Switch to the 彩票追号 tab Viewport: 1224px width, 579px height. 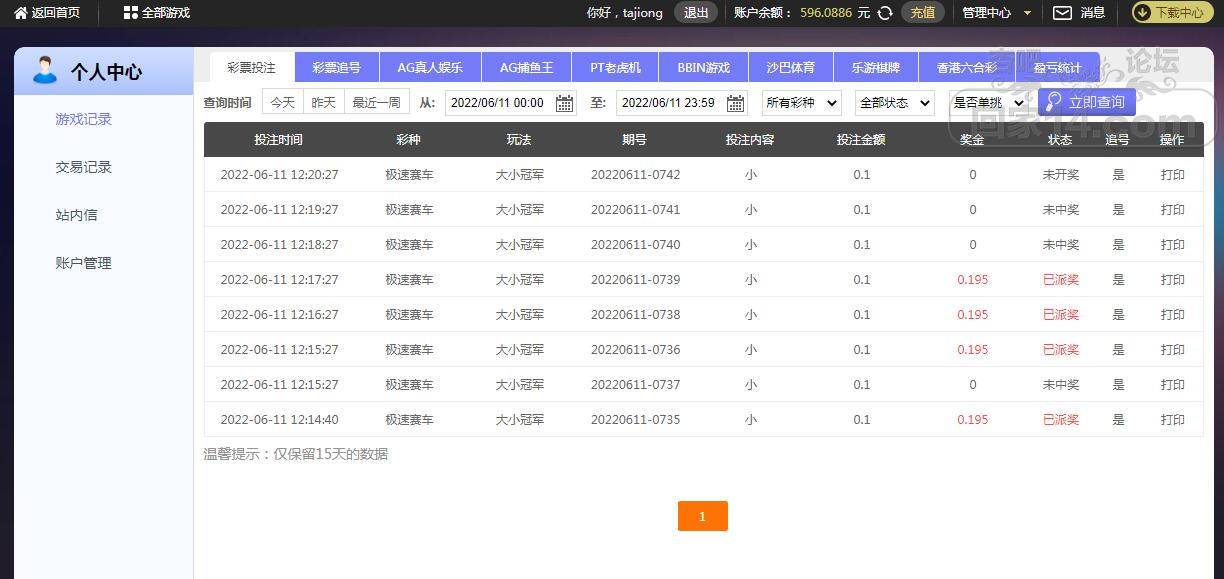(x=336, y=68)
